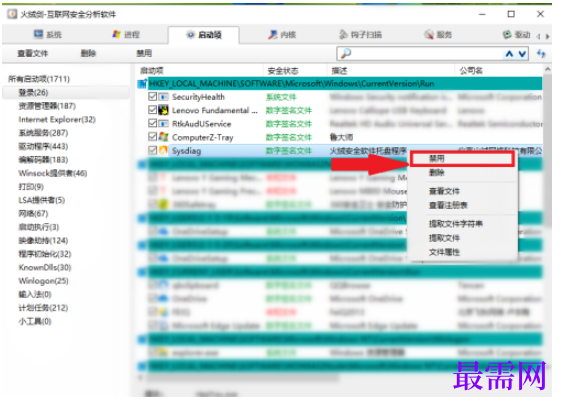Click the search next down arrow

[522, 54]
